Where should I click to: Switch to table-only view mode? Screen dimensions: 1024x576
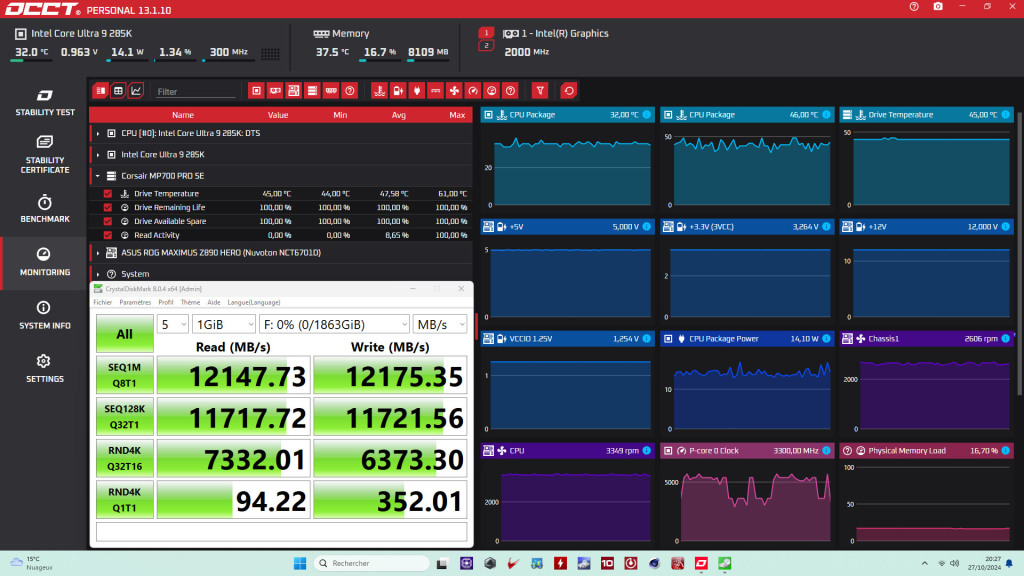pyautogui.click(x=118, y=91)
